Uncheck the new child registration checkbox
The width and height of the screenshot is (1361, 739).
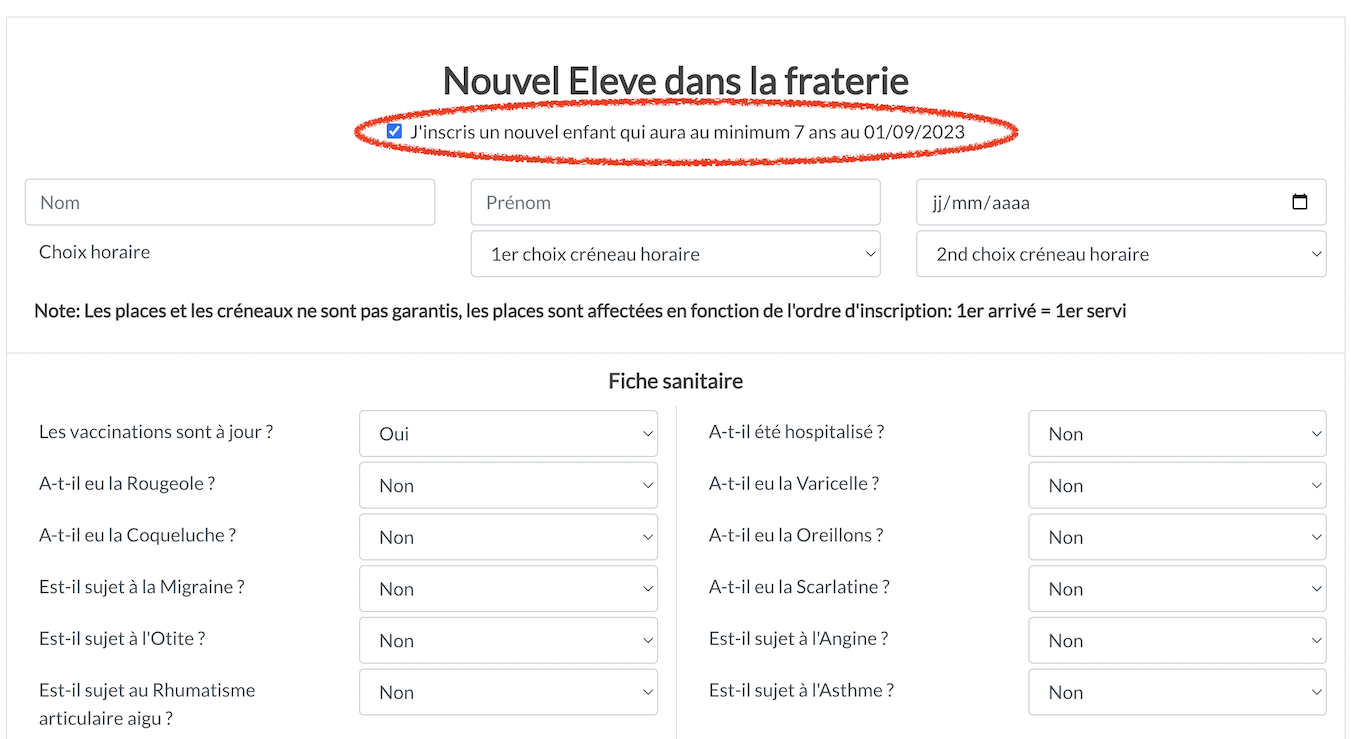pyautogui.click(x=394, y=131)
